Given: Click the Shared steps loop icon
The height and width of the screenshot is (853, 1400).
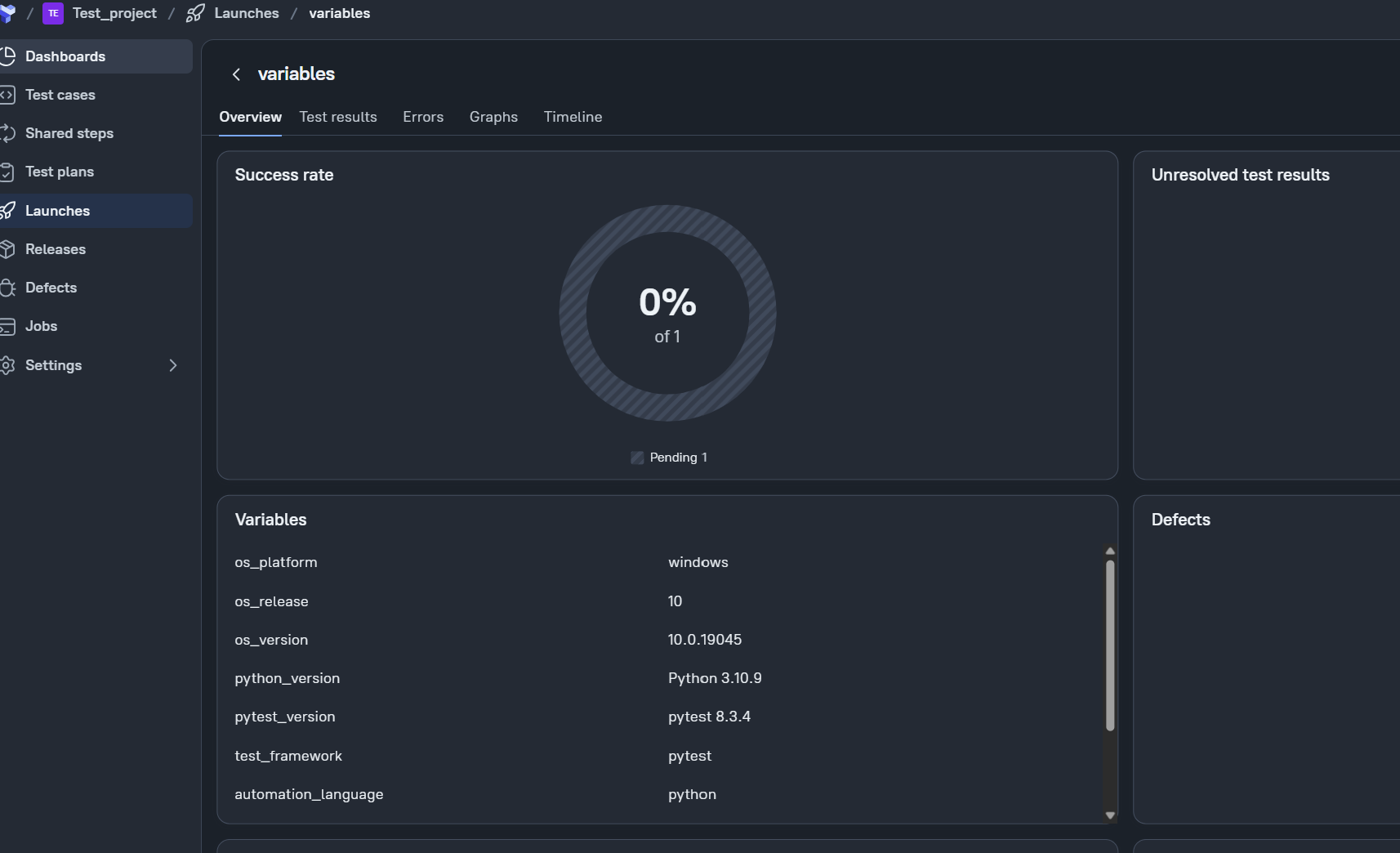Looking at the screenshot, I should click(7, 133).
